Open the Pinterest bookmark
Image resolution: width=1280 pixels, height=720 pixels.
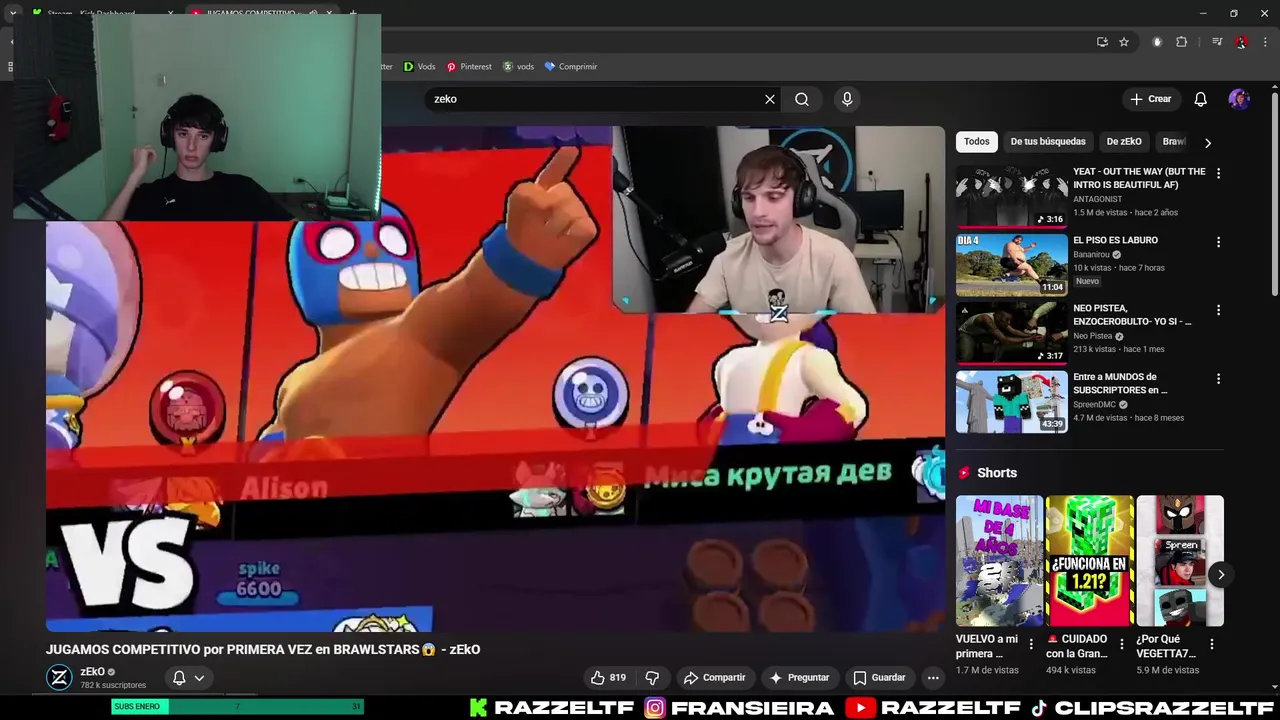pyautogui.click(x=469, y=67)
